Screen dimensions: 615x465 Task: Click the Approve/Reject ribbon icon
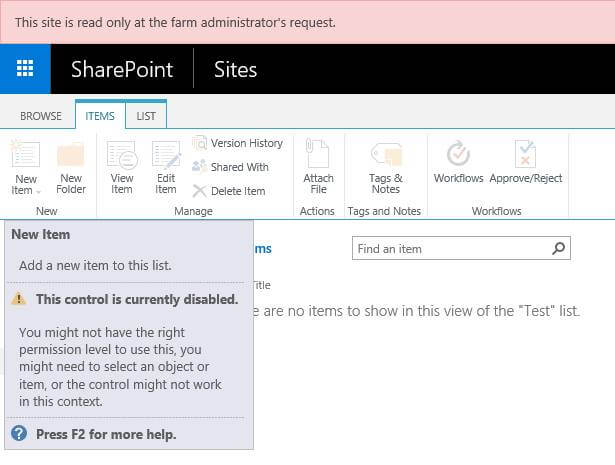tap(525, 157)
